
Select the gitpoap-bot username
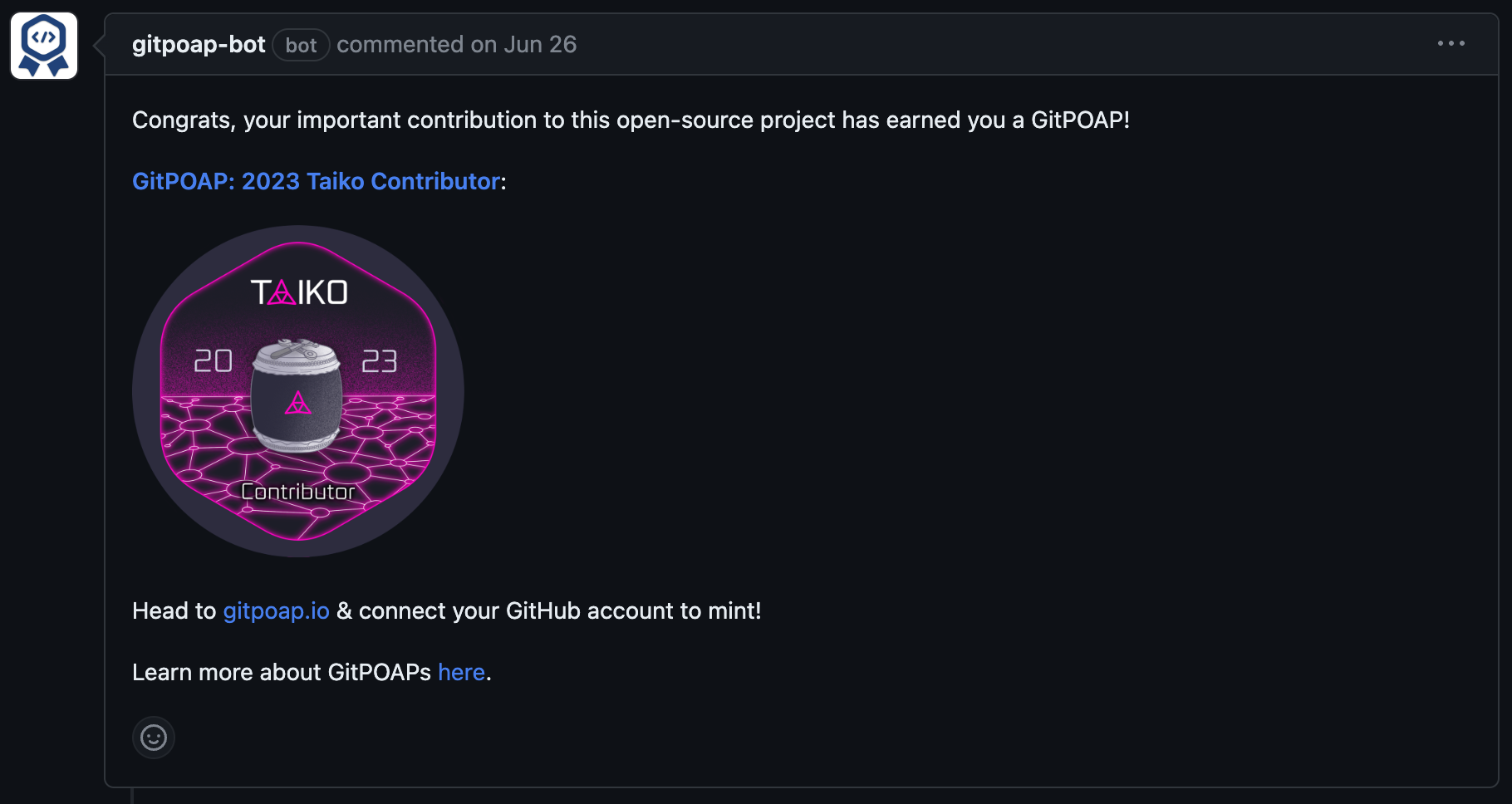tap(198, 45)
